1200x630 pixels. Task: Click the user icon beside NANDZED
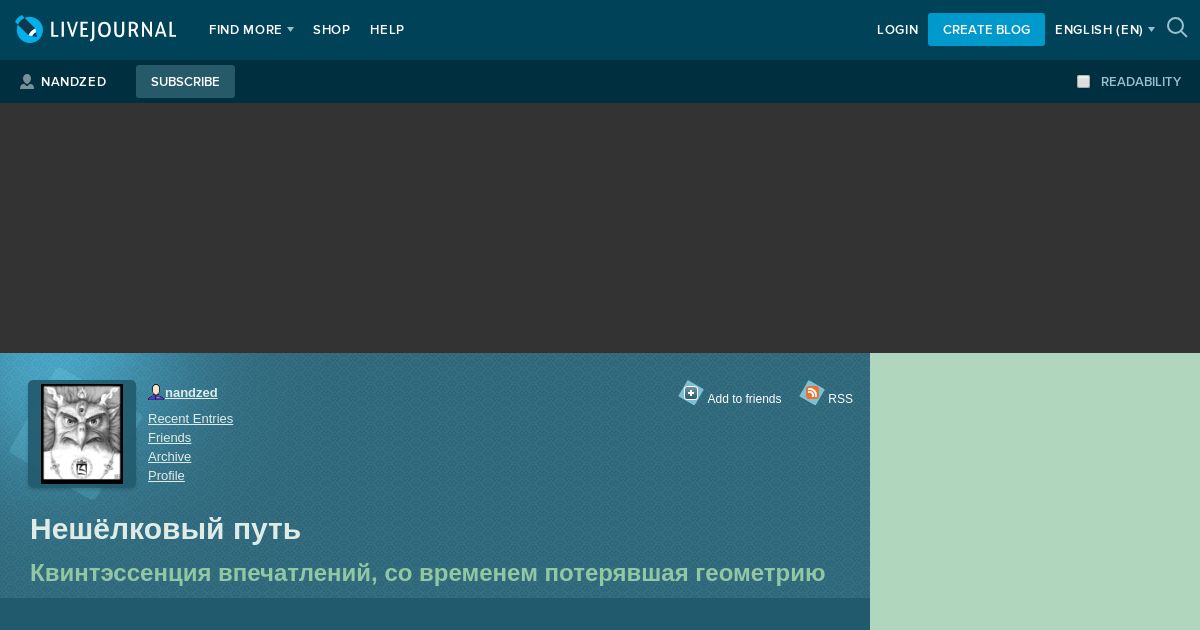point(27,82)
